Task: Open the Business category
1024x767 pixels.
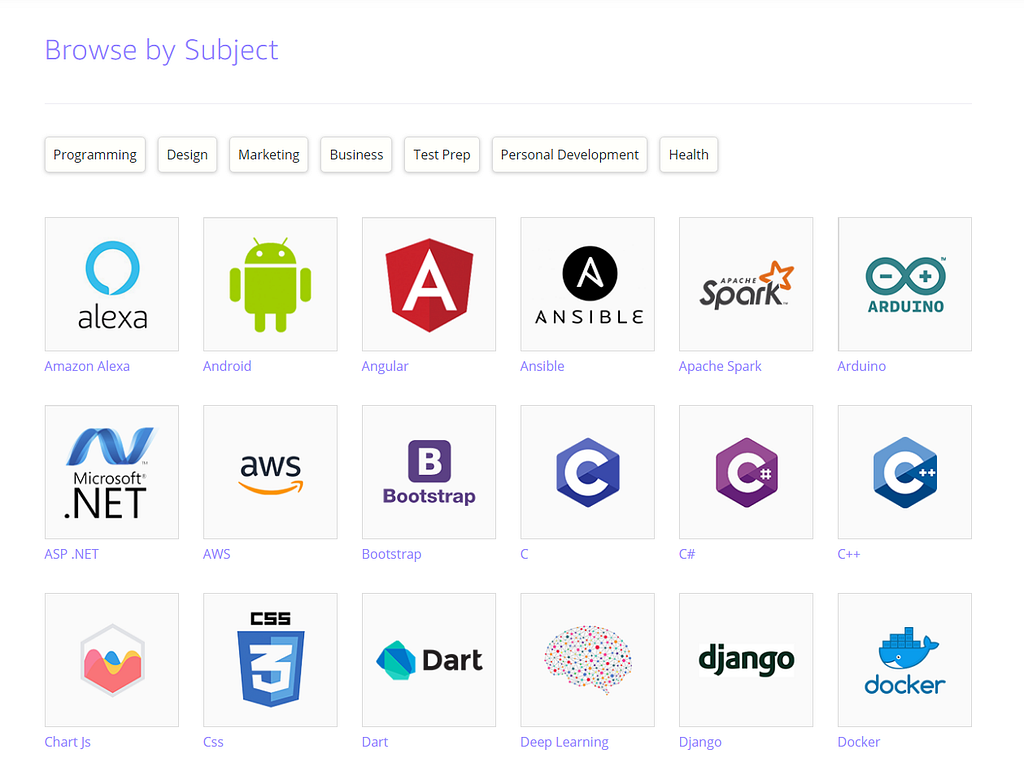Action: (x=356, y=155)
